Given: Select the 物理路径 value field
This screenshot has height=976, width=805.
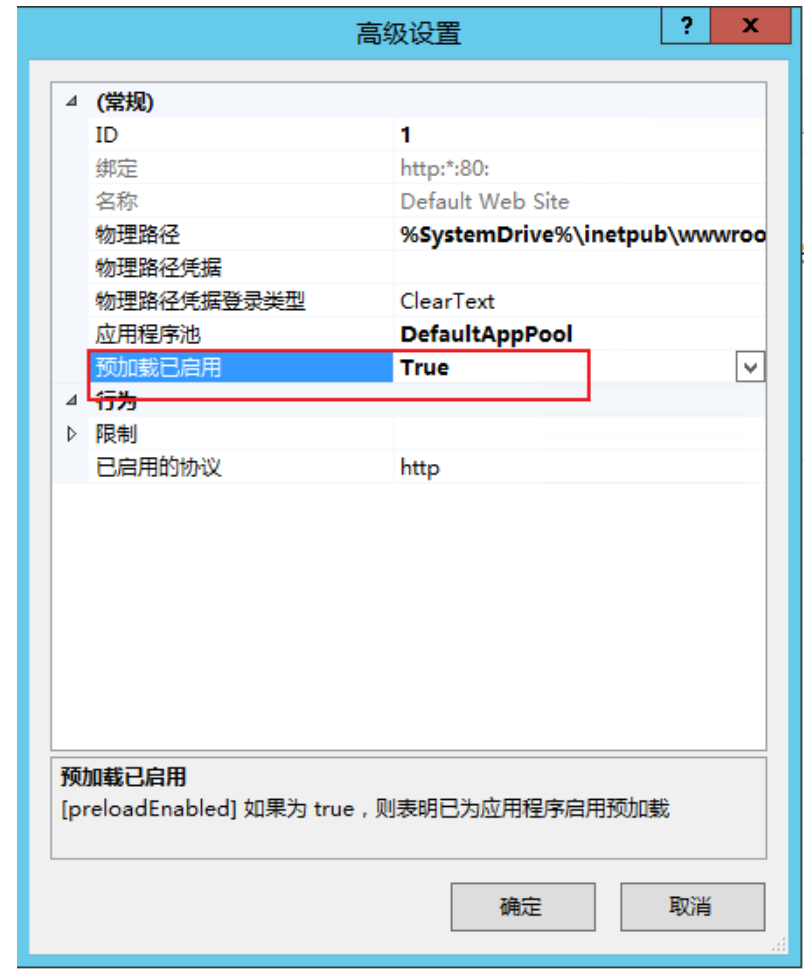Looking at the screenshot, I should point(580,235).
